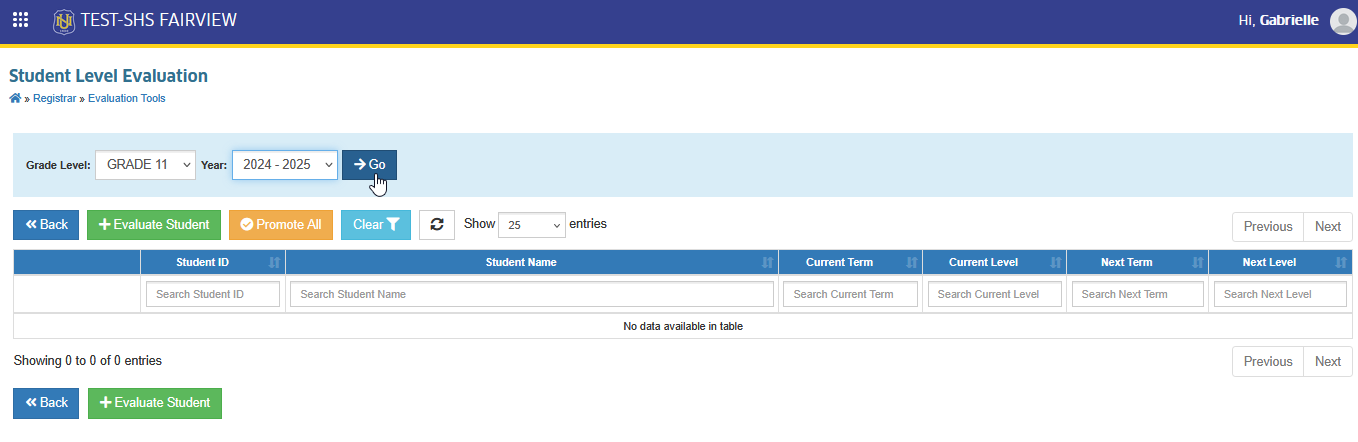Click the top Next pagination button

pos(1328,227)
